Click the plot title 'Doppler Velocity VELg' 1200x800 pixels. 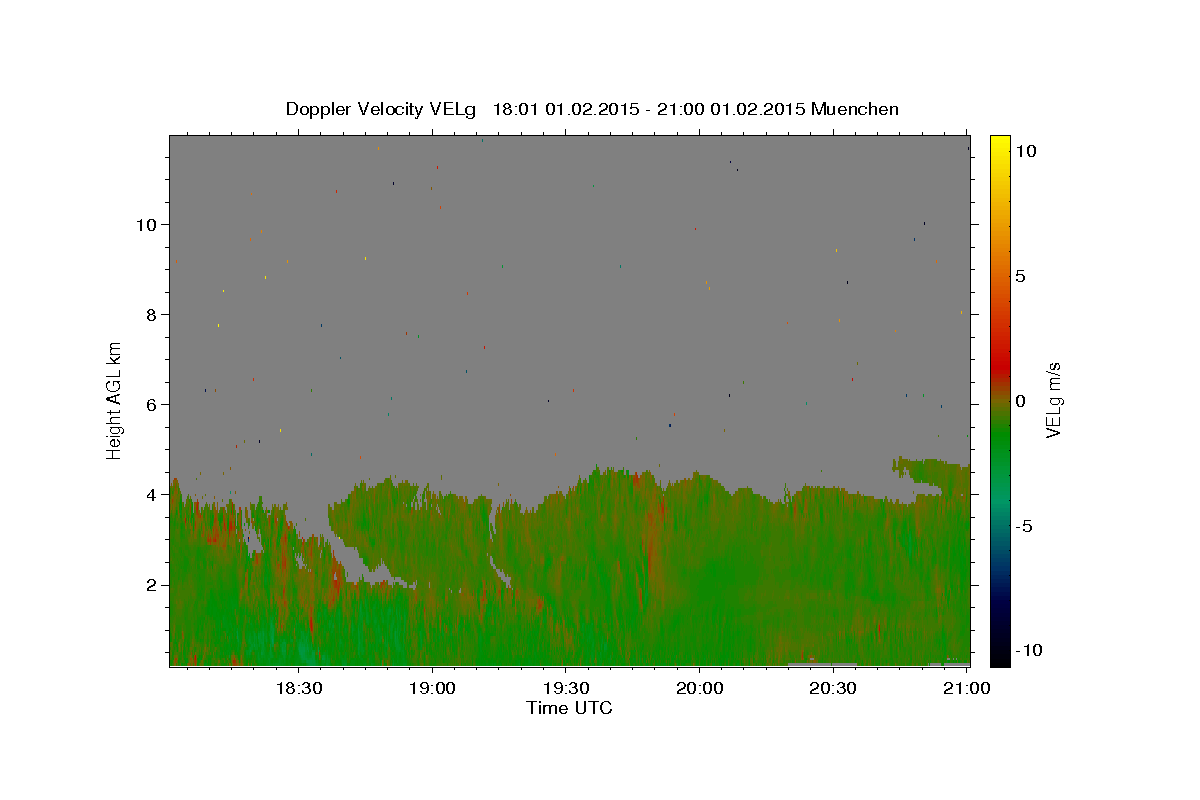coord(383,109)
